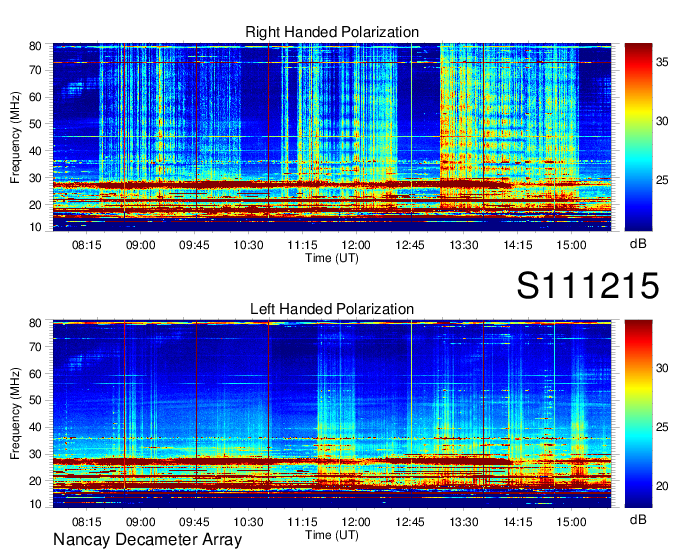Click the Right Handed plot's dB colorbar
This screenshot has height=552, width=680.
[x=638, y=137]
